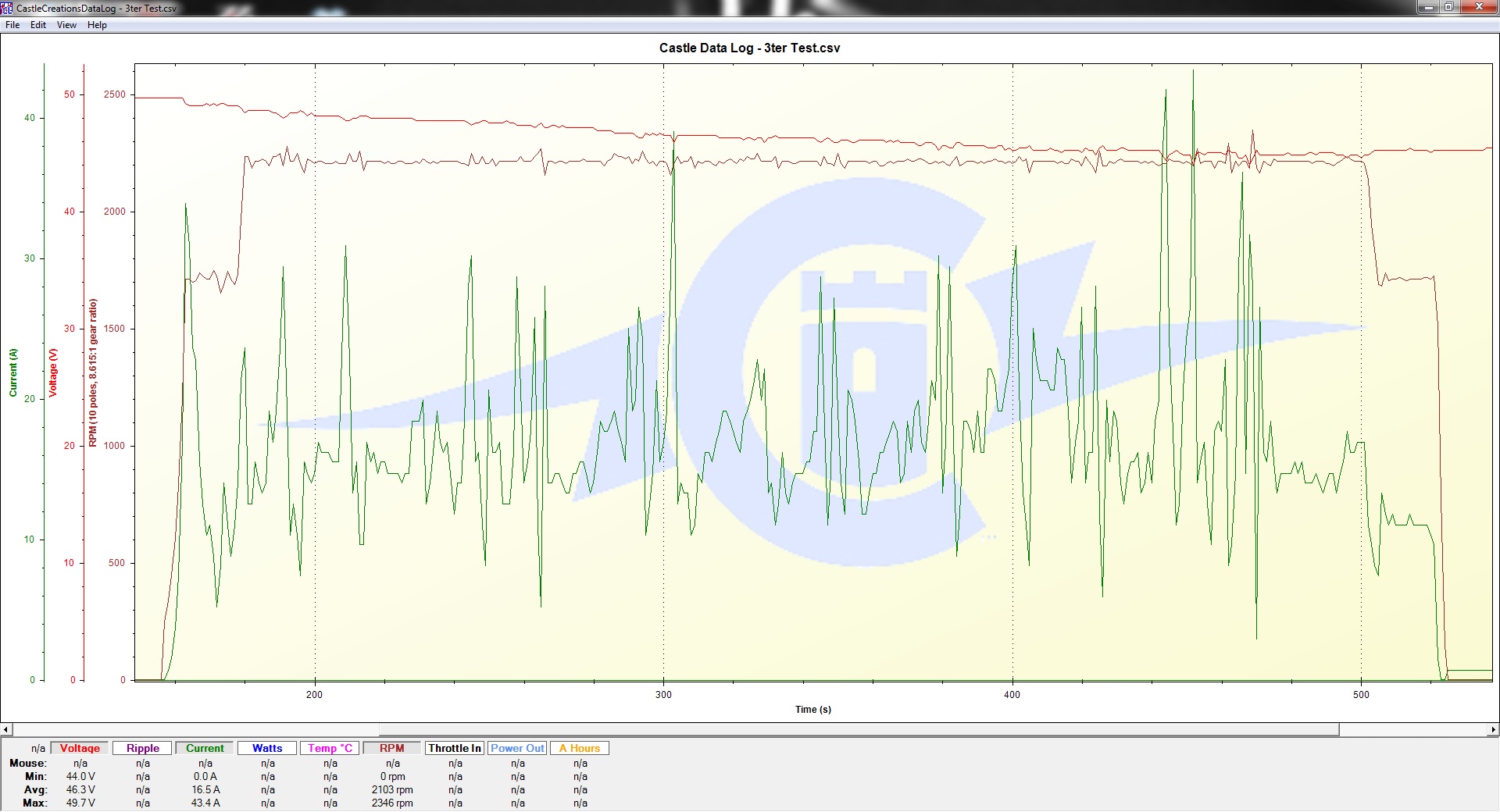Click the 'Mouse:' row label
1500x812 pixels.
click(28, 763)
